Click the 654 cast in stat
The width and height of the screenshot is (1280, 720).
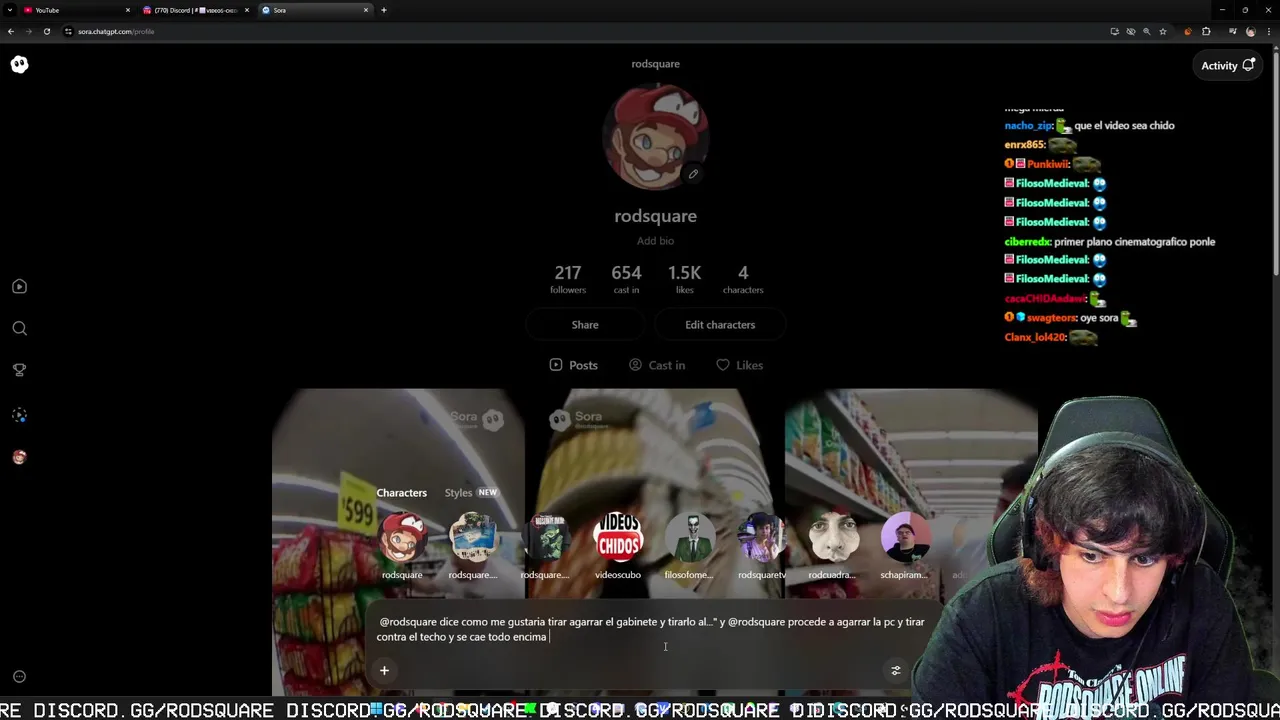click(626, 279)
